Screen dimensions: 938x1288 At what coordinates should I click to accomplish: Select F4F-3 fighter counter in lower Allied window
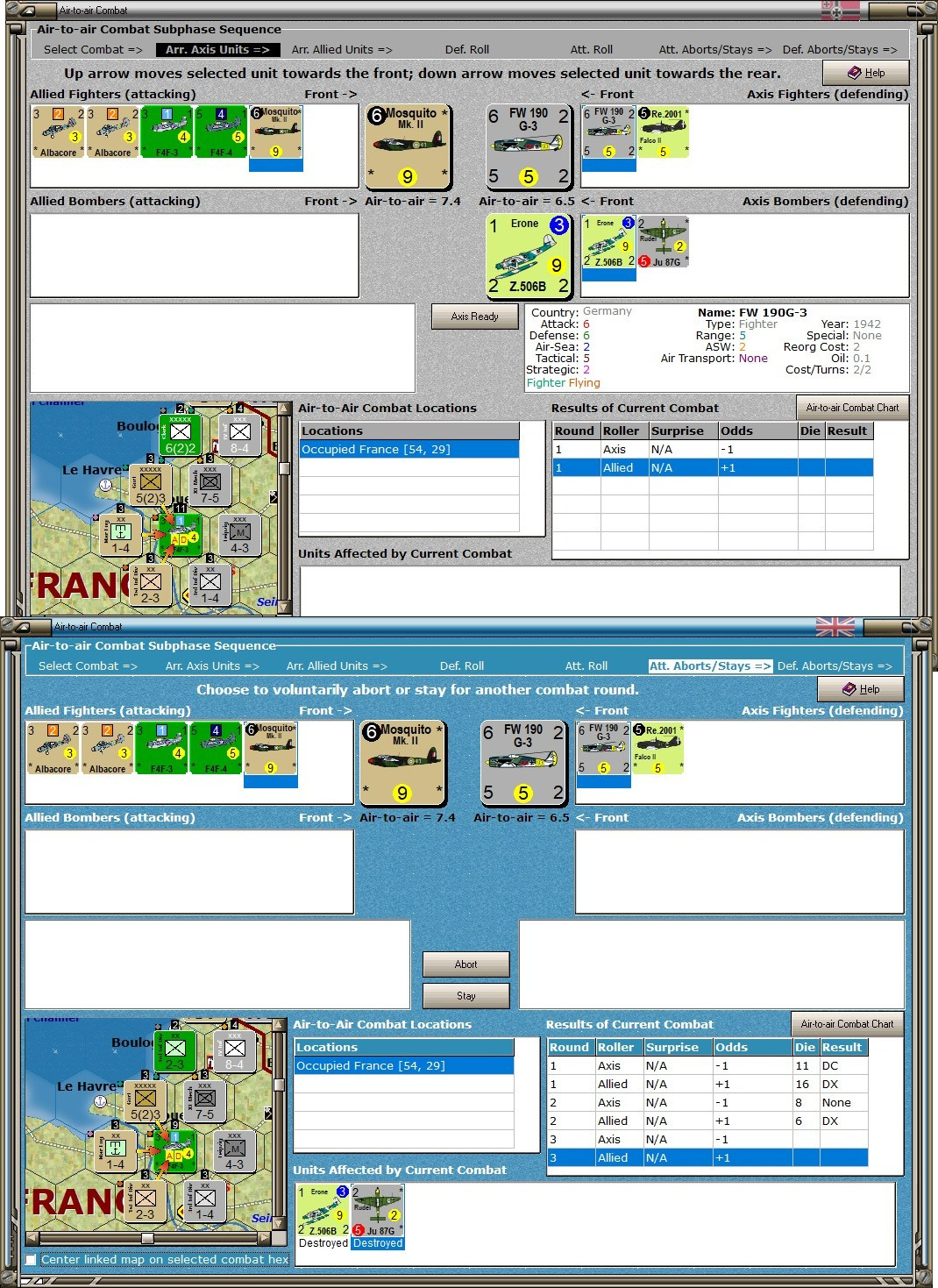162,749
